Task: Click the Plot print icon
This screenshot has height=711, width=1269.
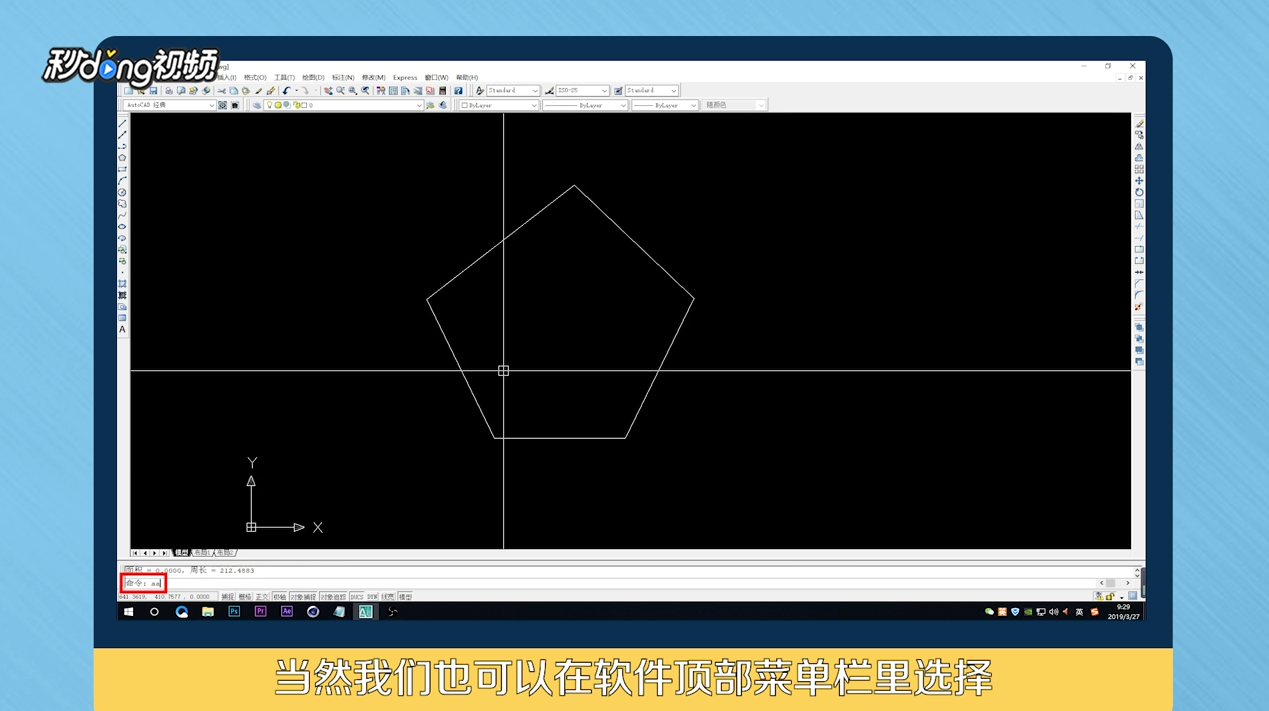Action: (x=168, y=91)
